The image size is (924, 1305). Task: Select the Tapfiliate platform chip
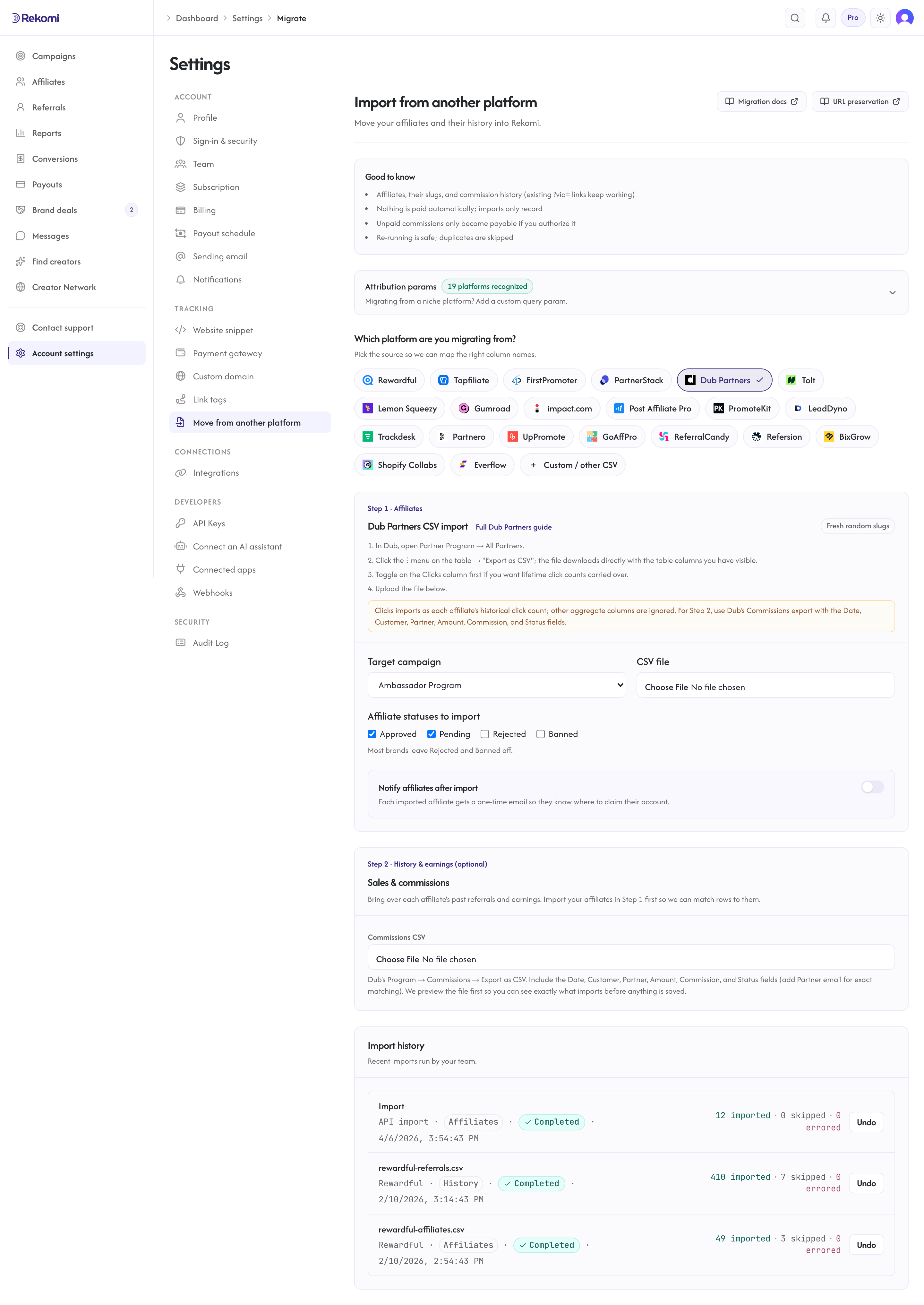tap(464, 380)
